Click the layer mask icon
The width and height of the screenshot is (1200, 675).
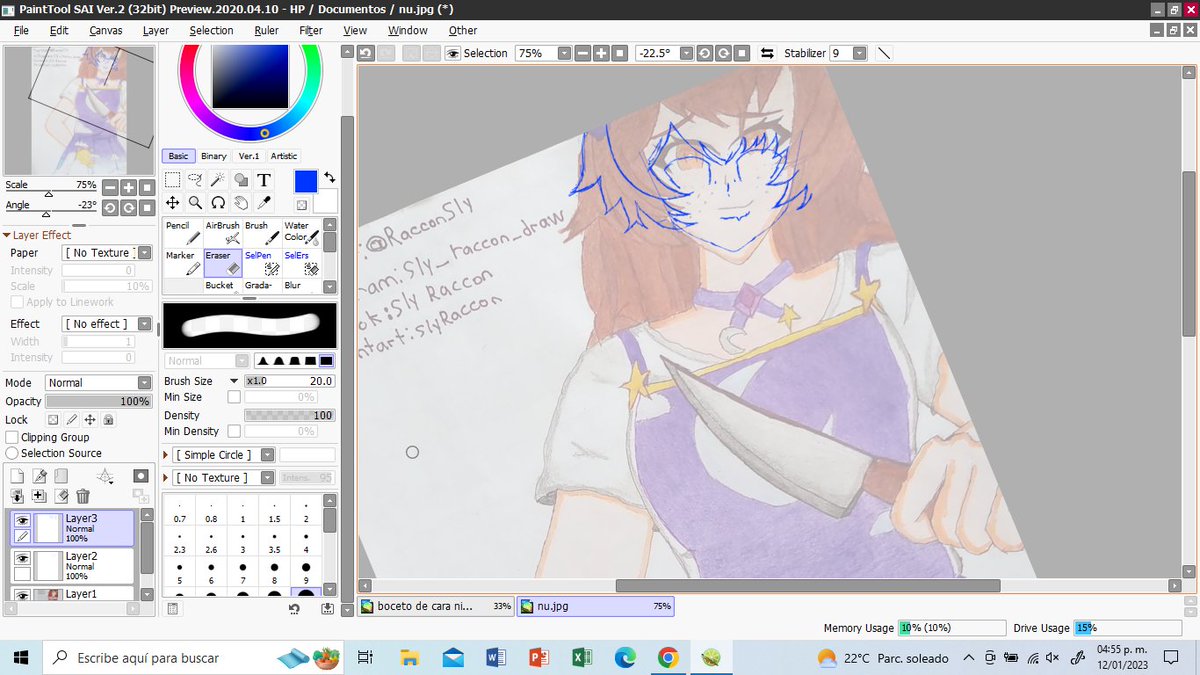141,476
